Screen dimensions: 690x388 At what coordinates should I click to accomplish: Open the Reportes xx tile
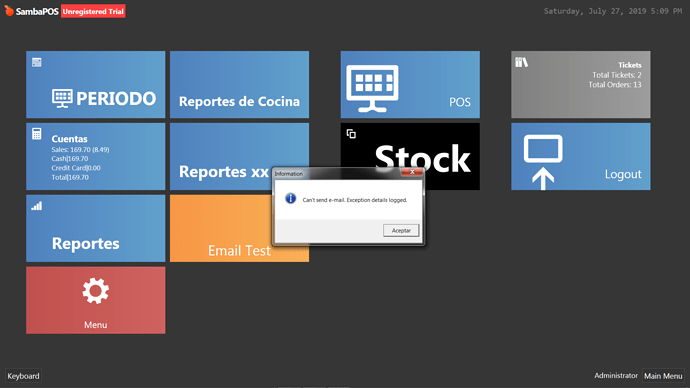221,157
